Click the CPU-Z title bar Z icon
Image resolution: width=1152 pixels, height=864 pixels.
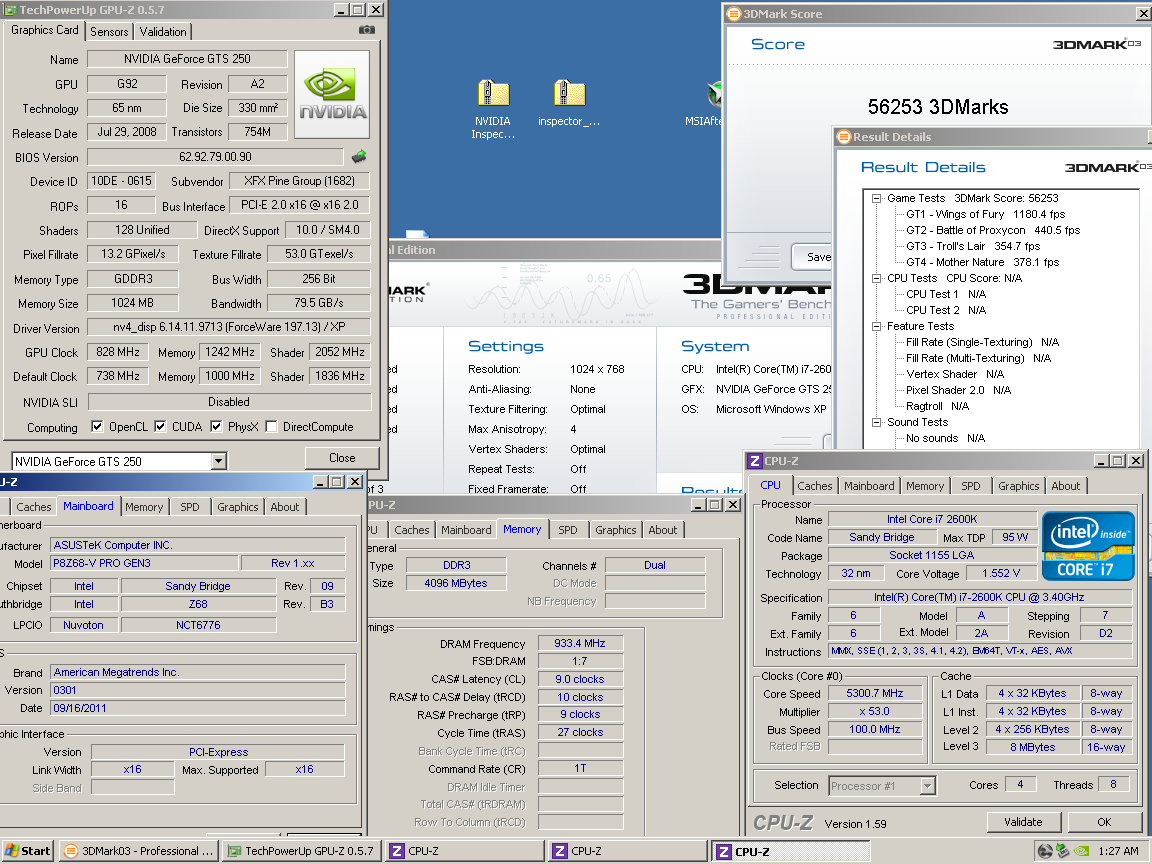(755, 461)
